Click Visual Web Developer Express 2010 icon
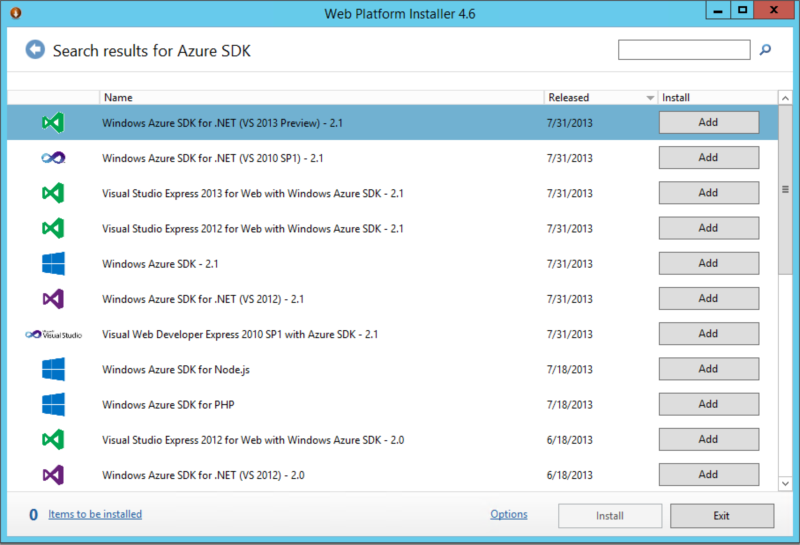Screen dimensions: 800x545 pyautogui.click(x=53, y=334)
